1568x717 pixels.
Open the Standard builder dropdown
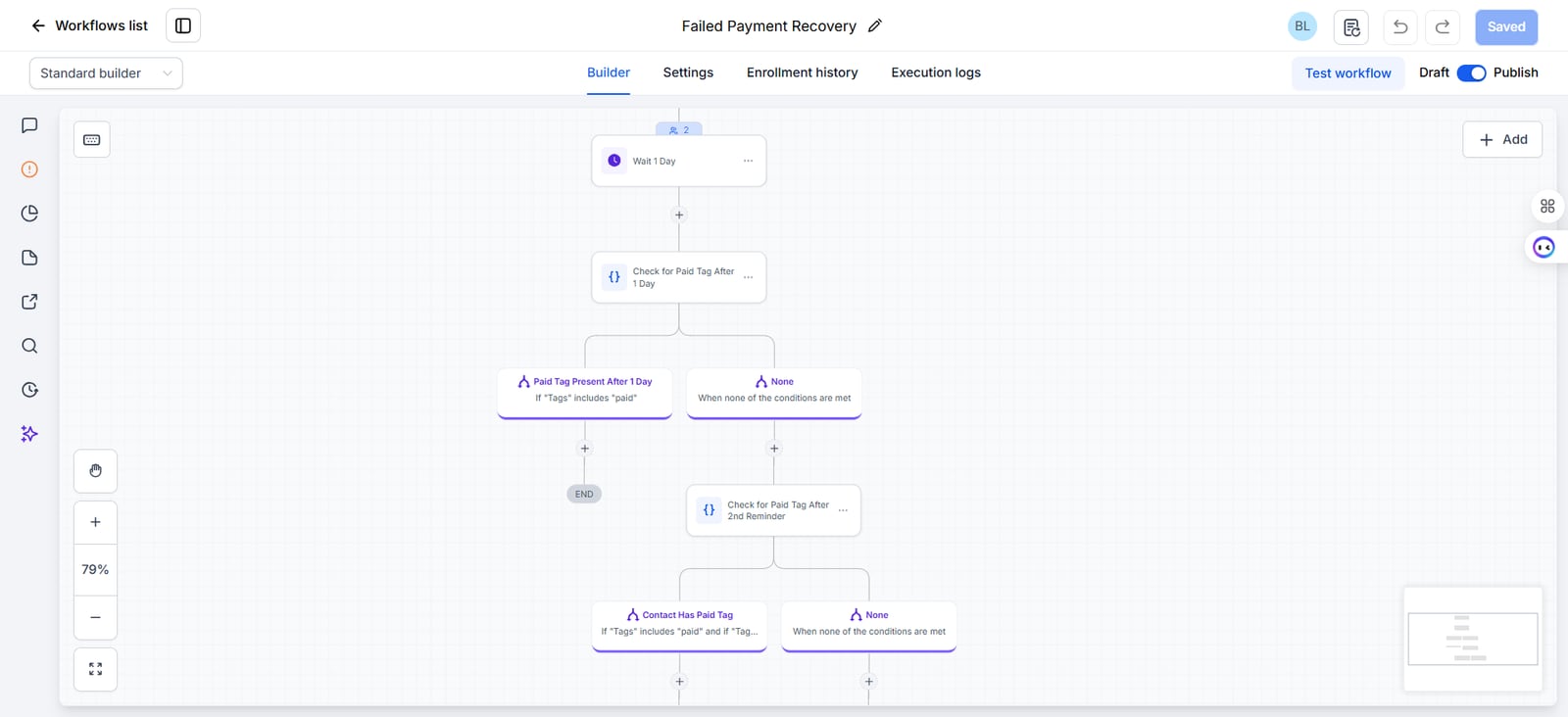(x=106, y=73)
